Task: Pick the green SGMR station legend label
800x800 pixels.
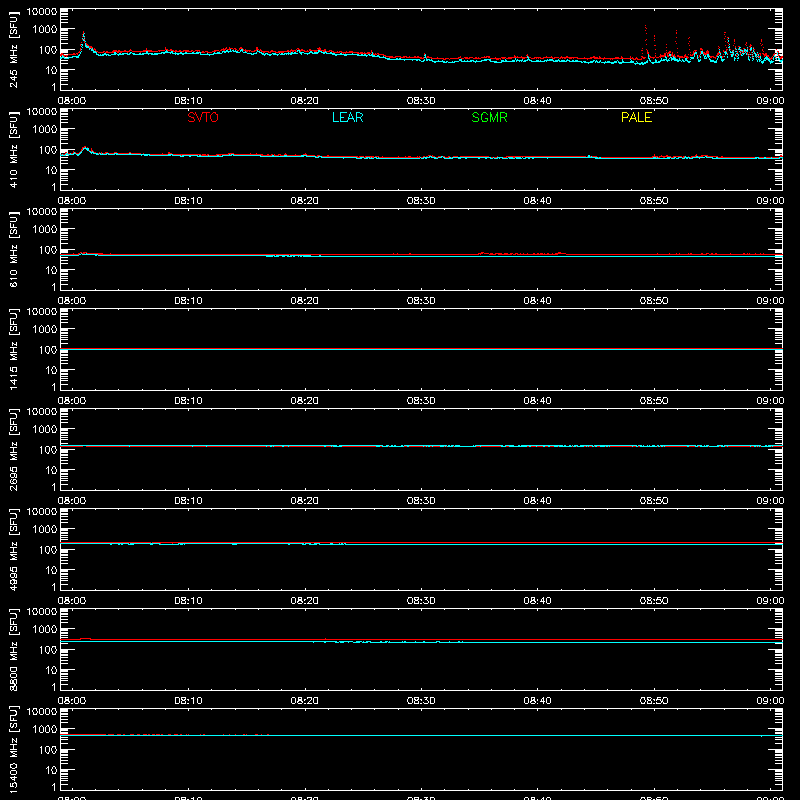Action: point(489,117)
